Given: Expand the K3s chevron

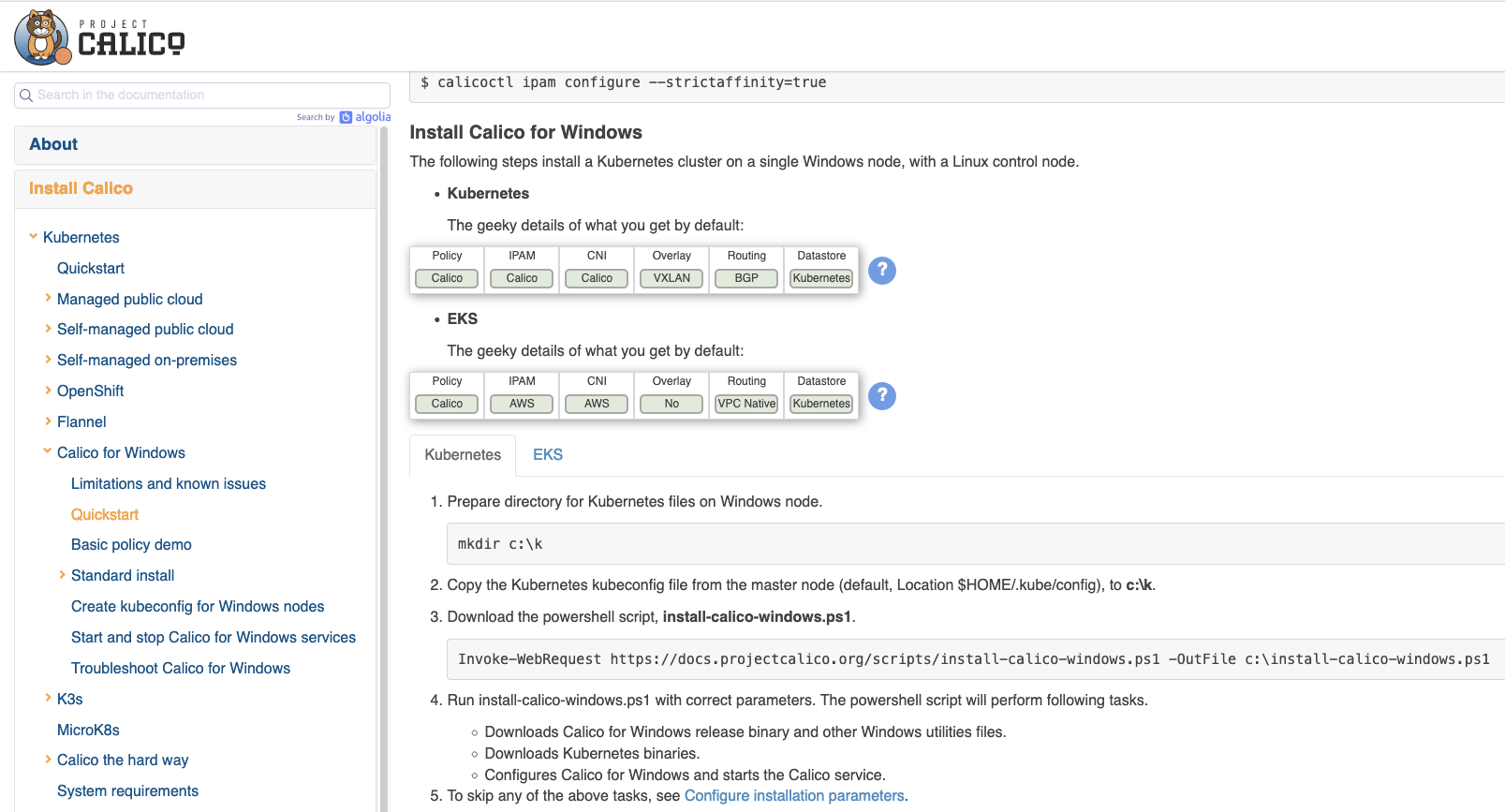Looking at the screenshot, I should click(x=48, y=698).
